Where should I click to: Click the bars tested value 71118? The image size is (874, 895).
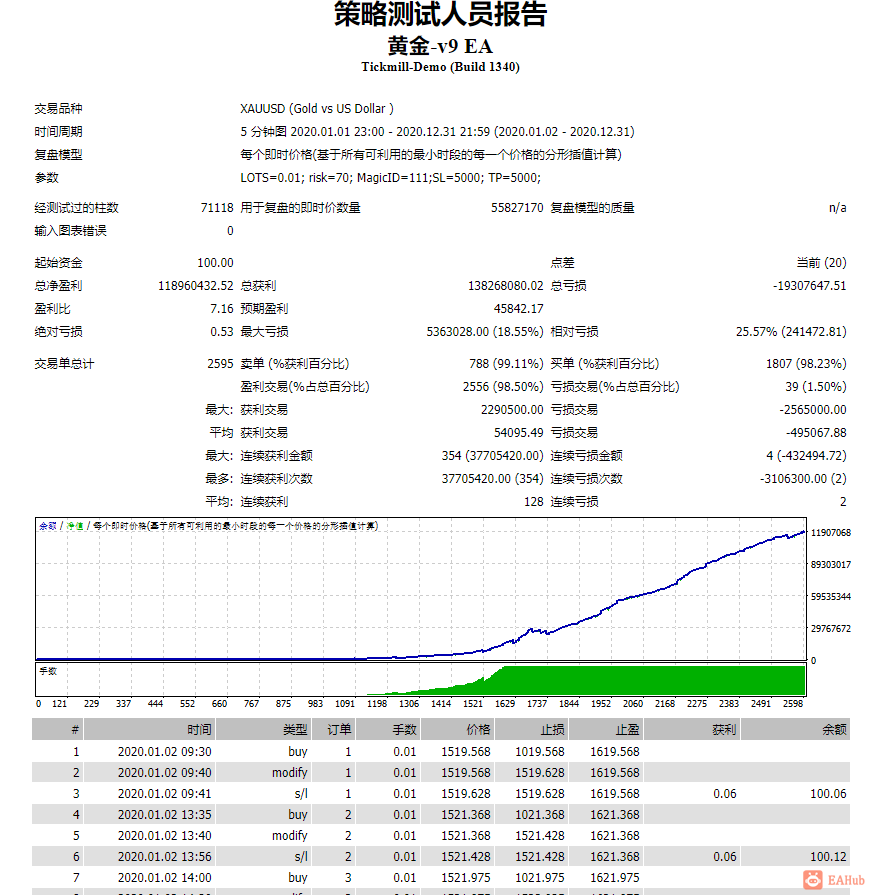click(217, 208)
